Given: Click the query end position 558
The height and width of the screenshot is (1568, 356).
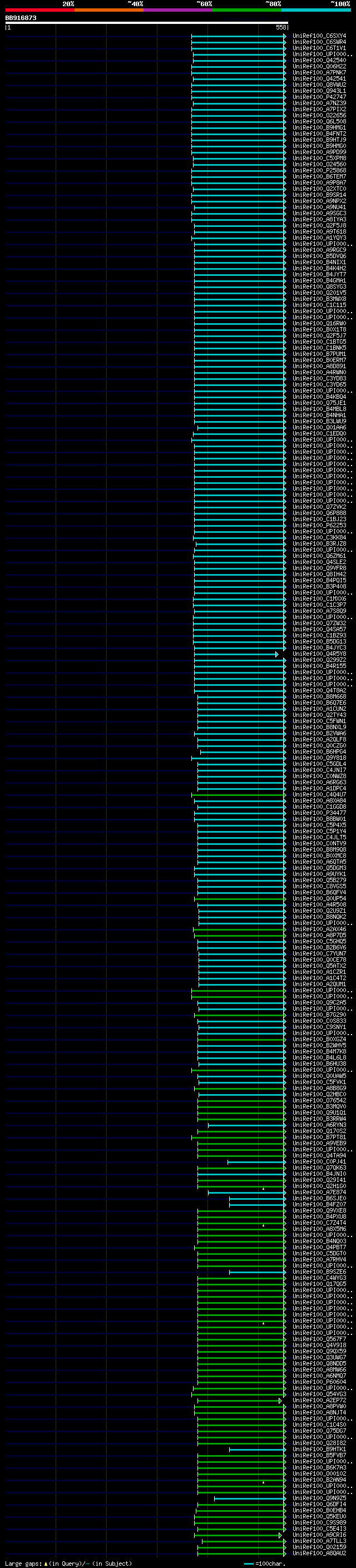Looking at the screenshot, I should [280, 27].
